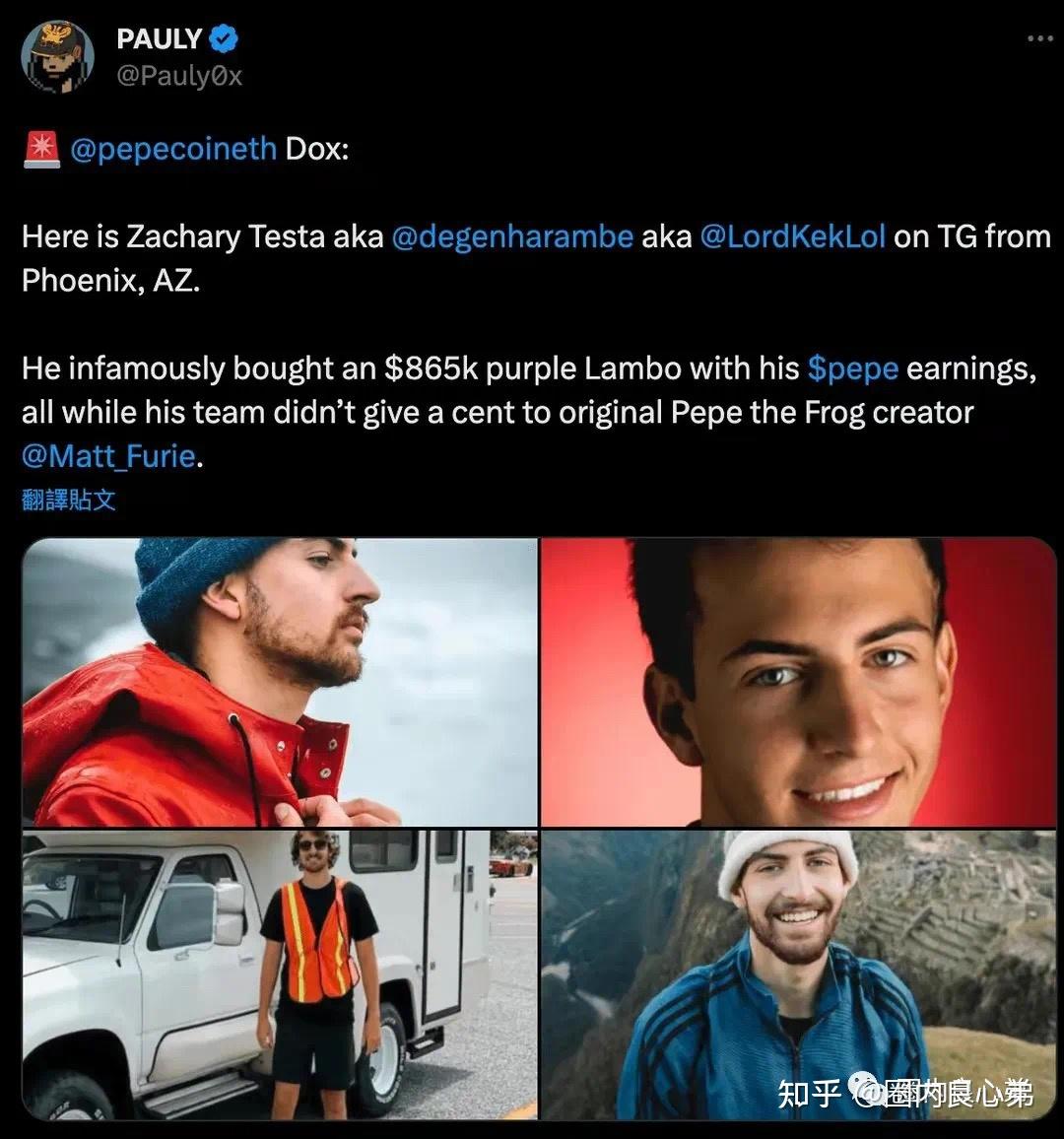Open the photo with the red raincoat

[280, 682]
